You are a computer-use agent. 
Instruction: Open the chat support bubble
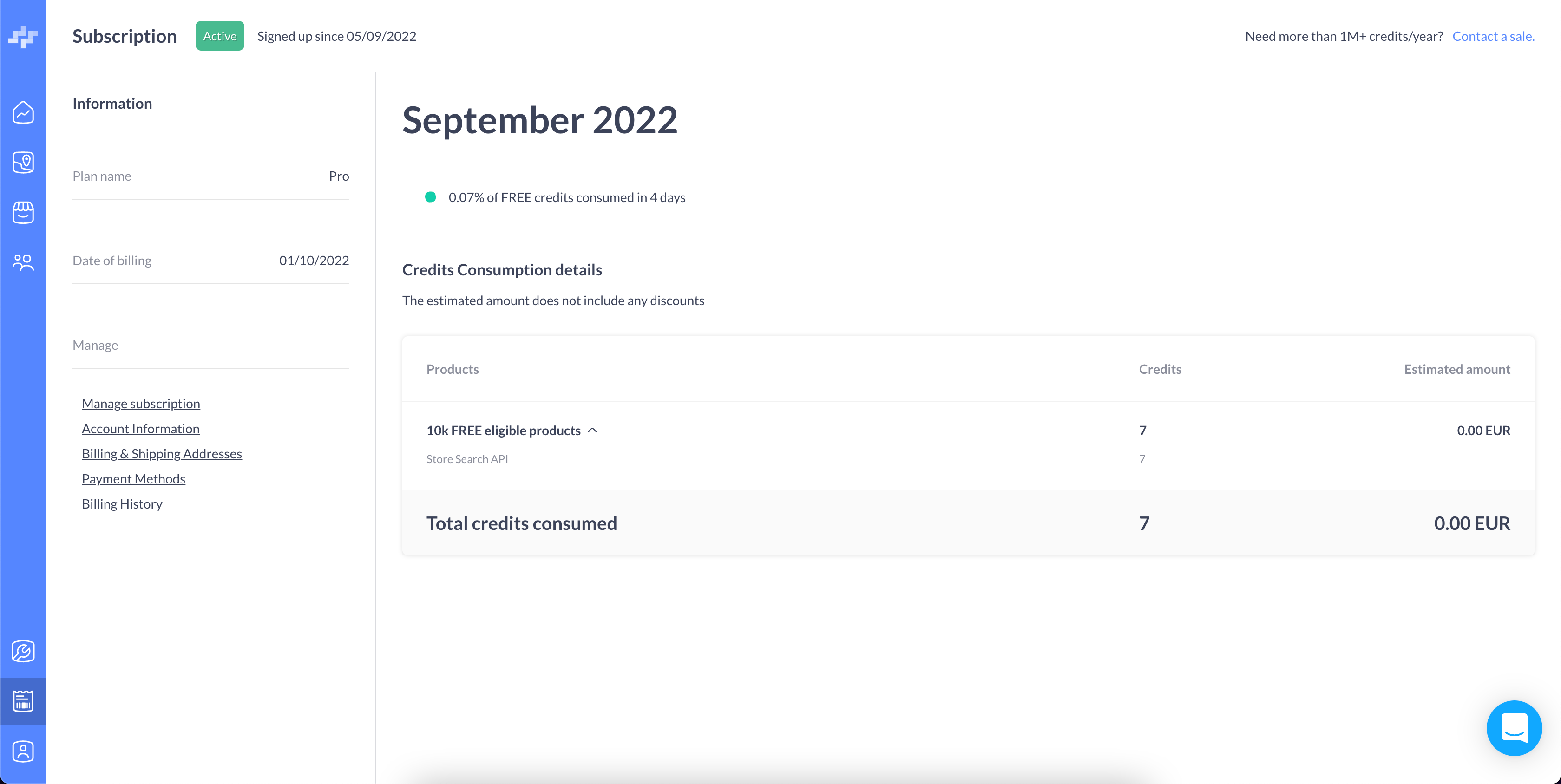click(1514, 728)
